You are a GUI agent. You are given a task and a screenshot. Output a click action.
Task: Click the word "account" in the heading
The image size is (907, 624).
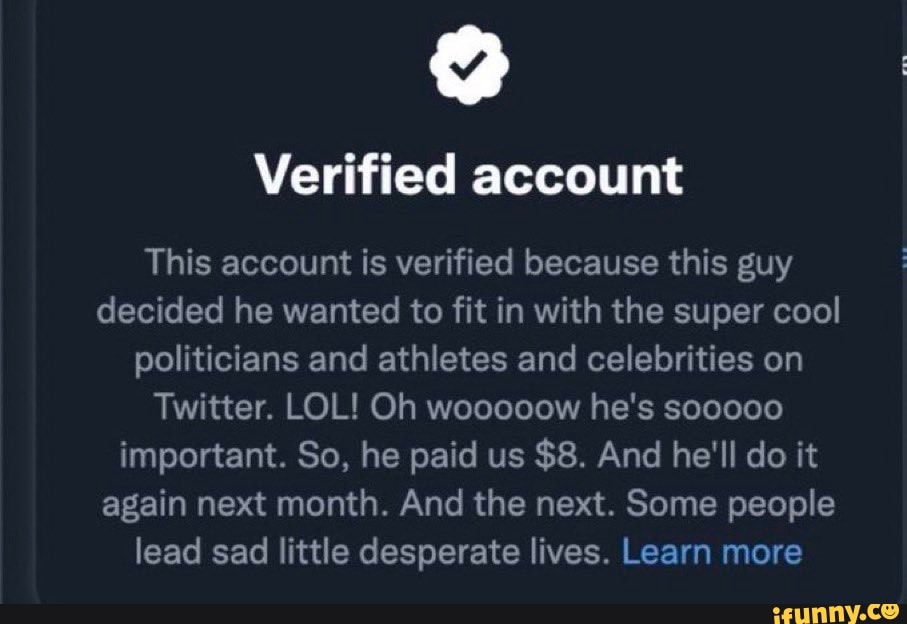coord(577,176)
